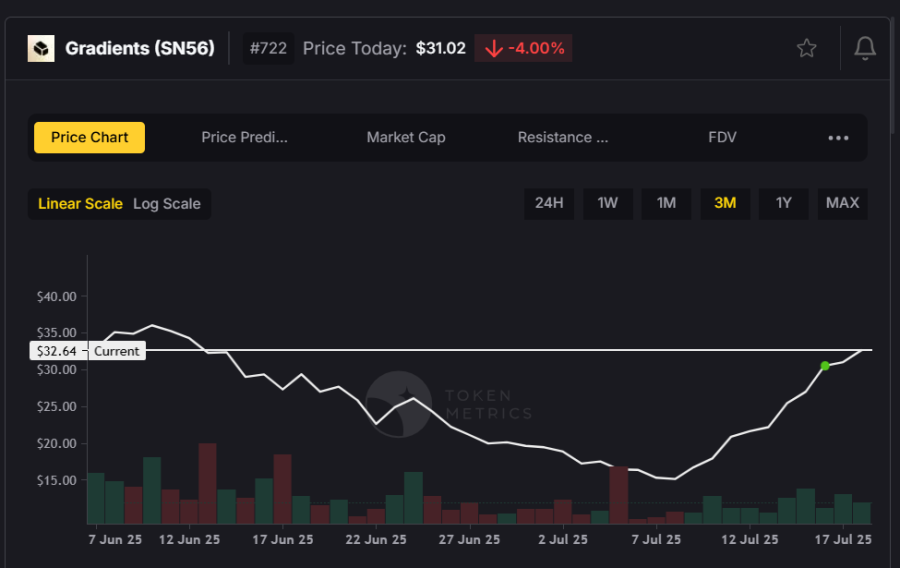The height and width of the screenshot is (568, 900).
Task: Click the notification bell icon
Action: (x=865, y=48)
